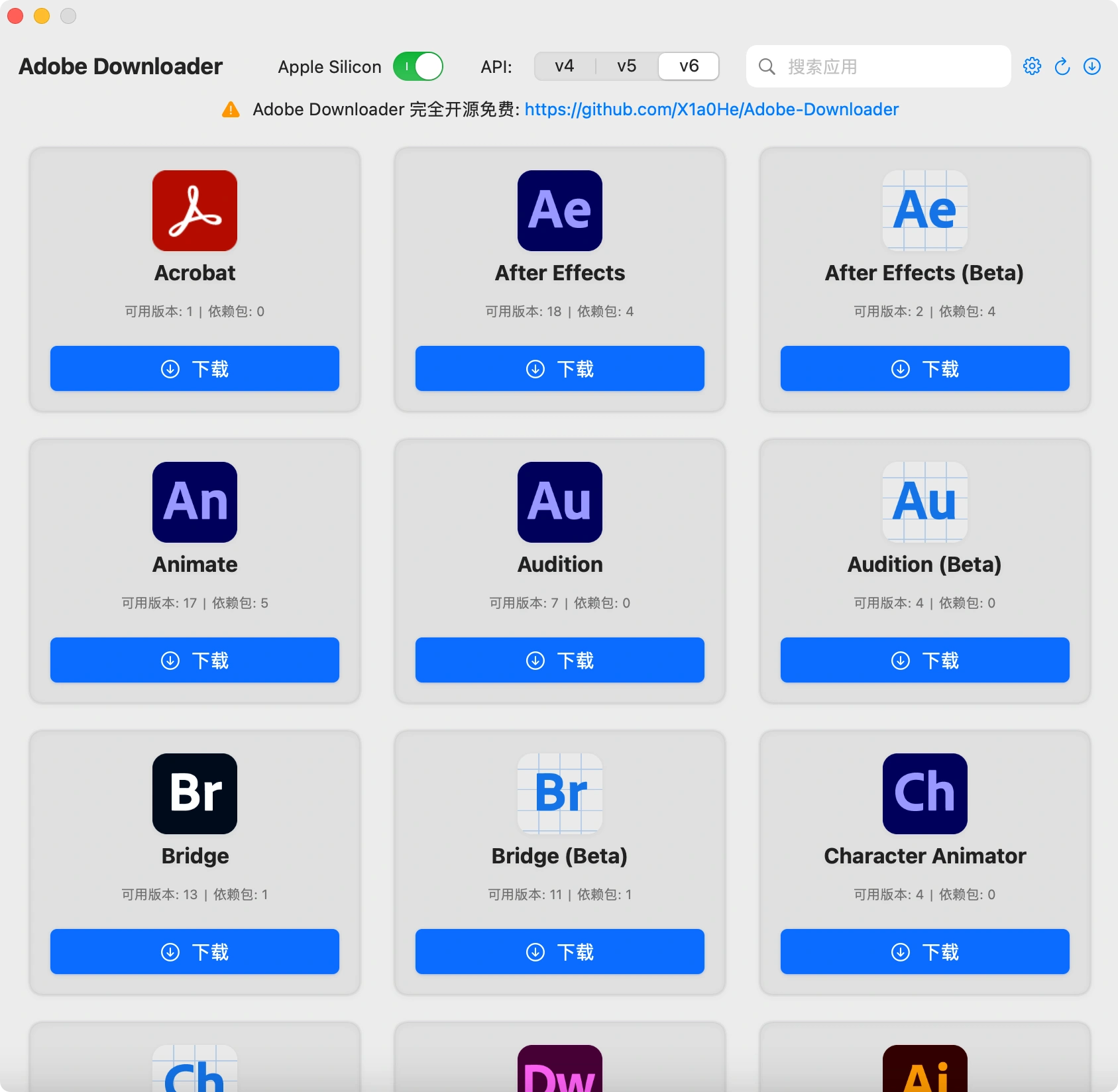Click the Dreamweaver Dw icon
Screen dimensions: 1118x1092
tap(560, 1069)
